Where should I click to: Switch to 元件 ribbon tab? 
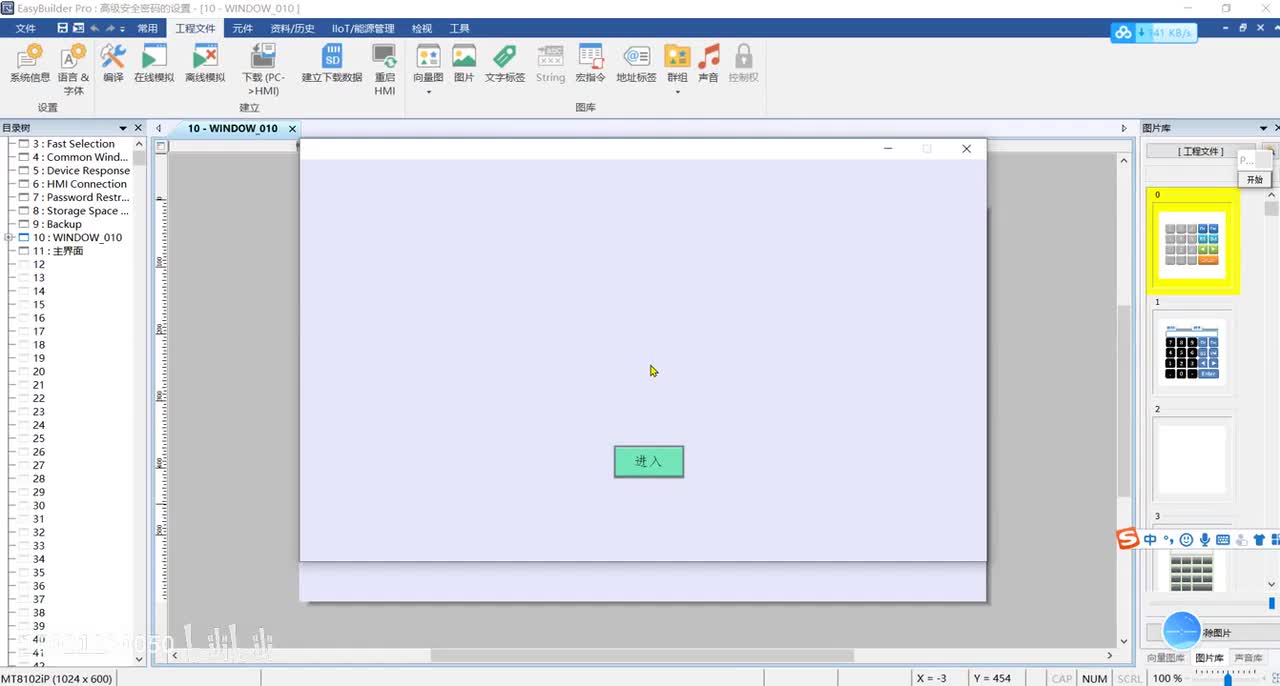point(243,29)
